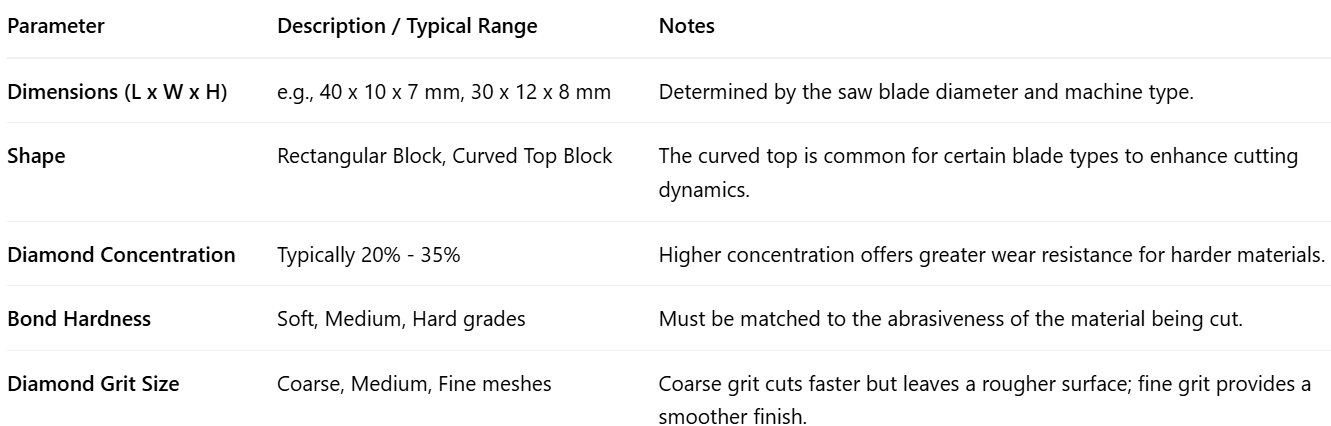The width and height of the screenshot is (1331, 426).
Task: Select the Typically 20% - 35% cell
Action: (368, 254)
